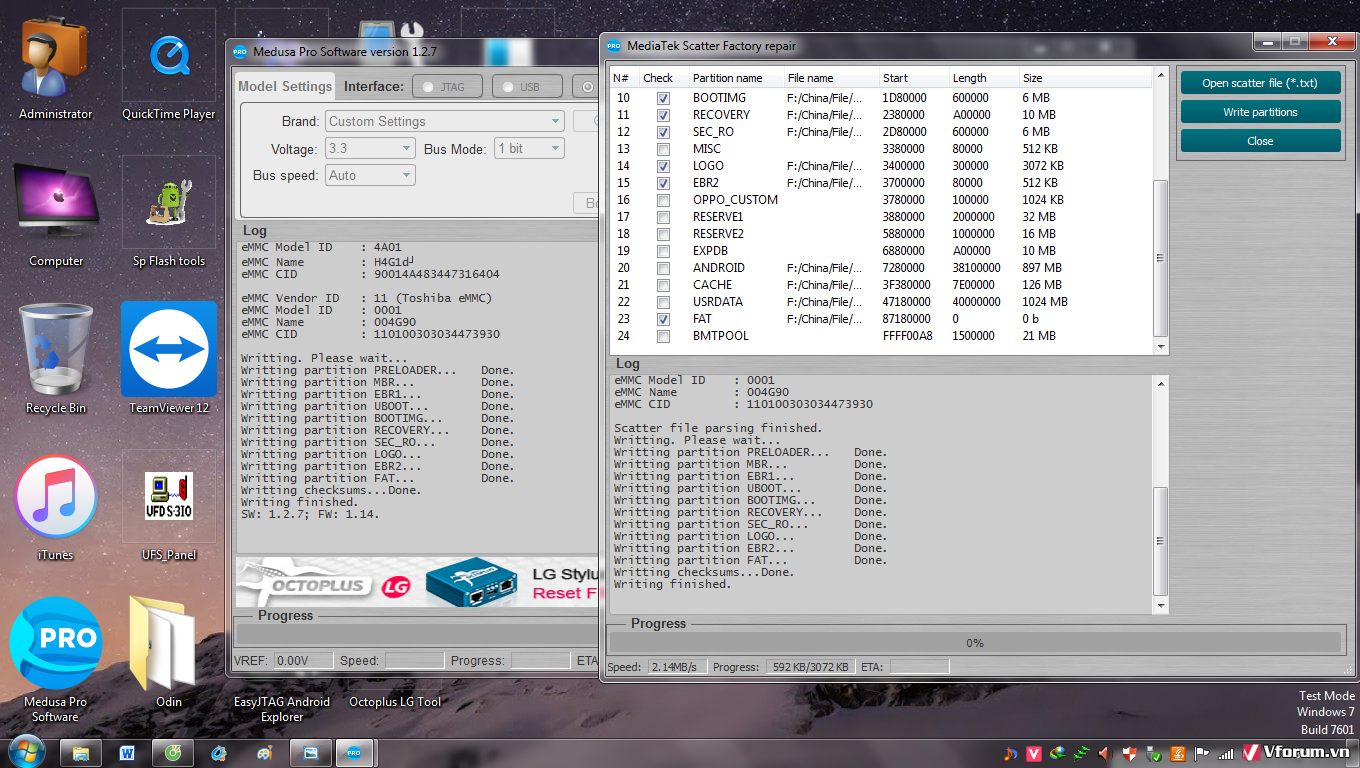Click the 592 KB/3072 KB progress field
The height and width of the screenshot is (768, 1360).
[810, 667]
